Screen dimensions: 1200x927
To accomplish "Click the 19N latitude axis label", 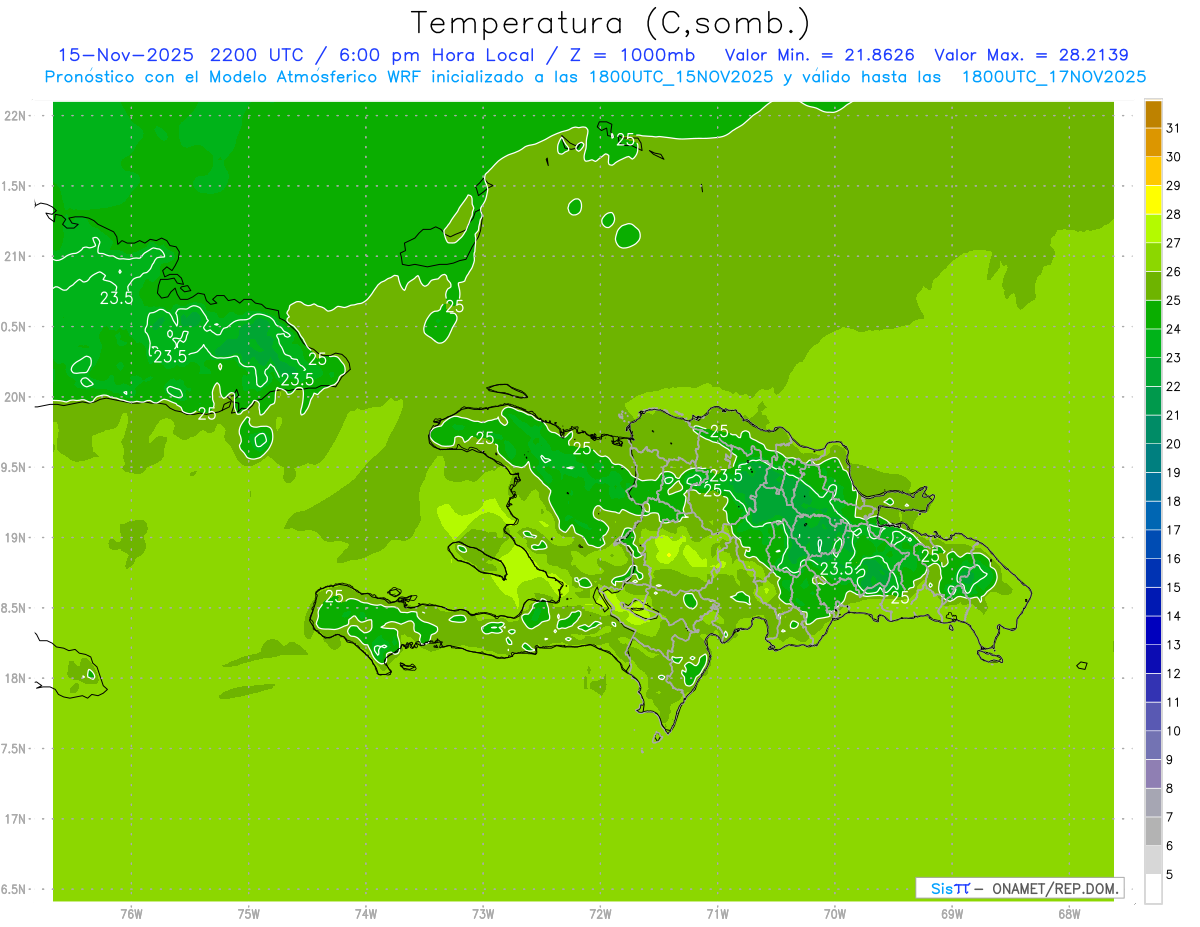I will pyautogui.click(x=15, y=538).
